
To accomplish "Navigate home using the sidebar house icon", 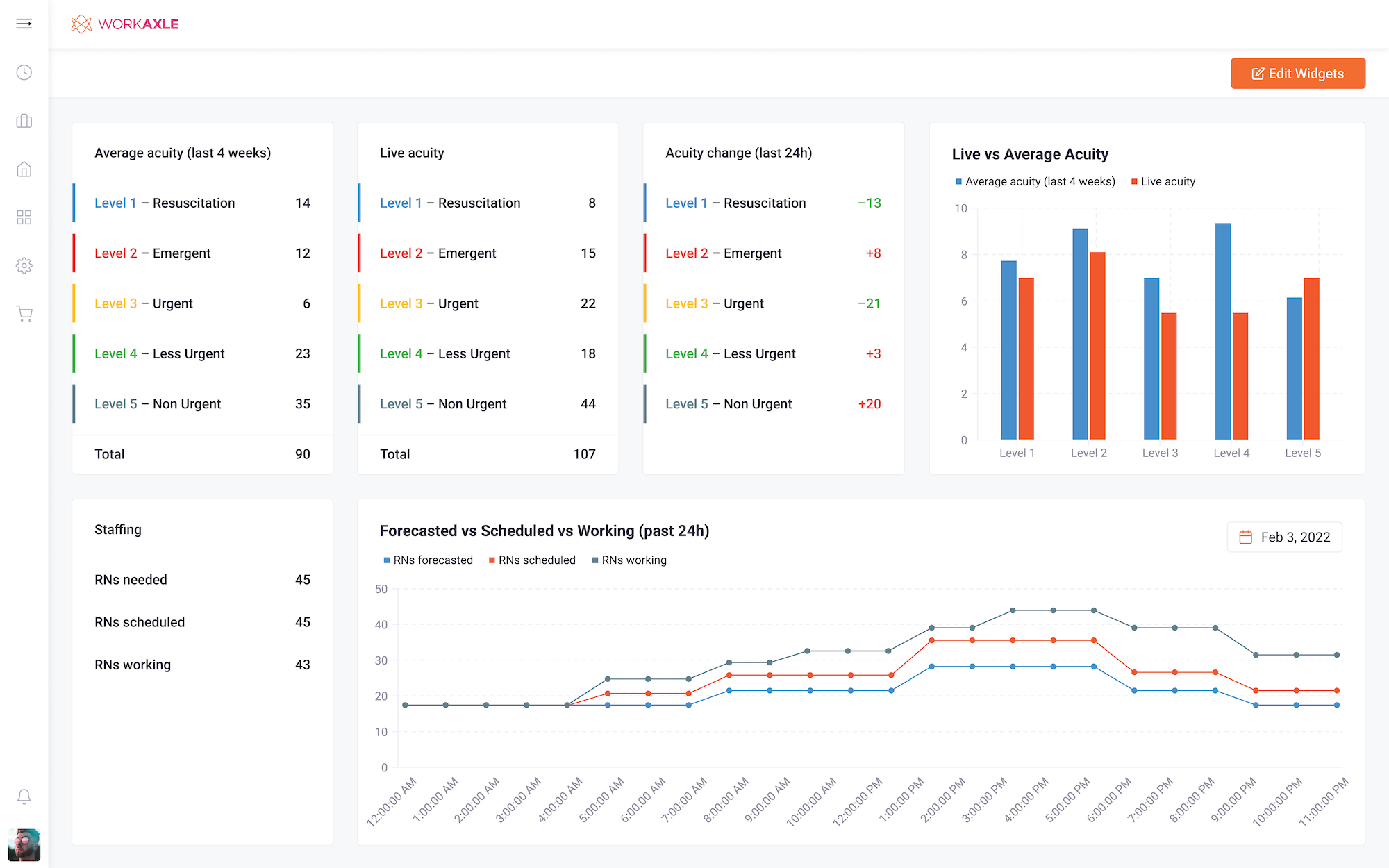I will [24, 169].
